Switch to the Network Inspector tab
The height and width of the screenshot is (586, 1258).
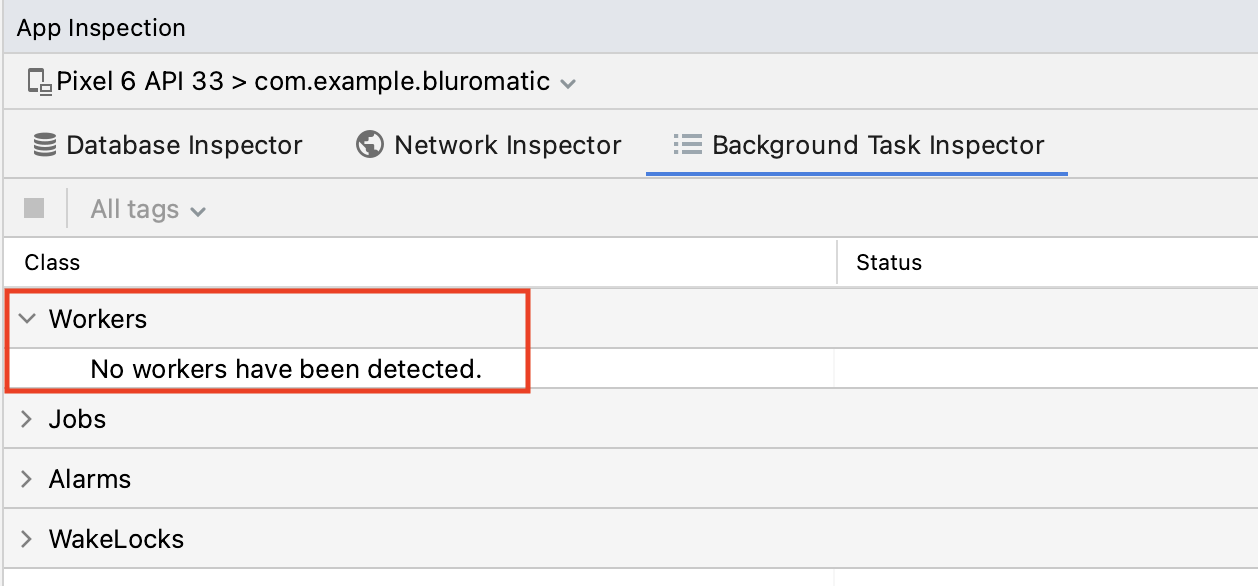508,145
